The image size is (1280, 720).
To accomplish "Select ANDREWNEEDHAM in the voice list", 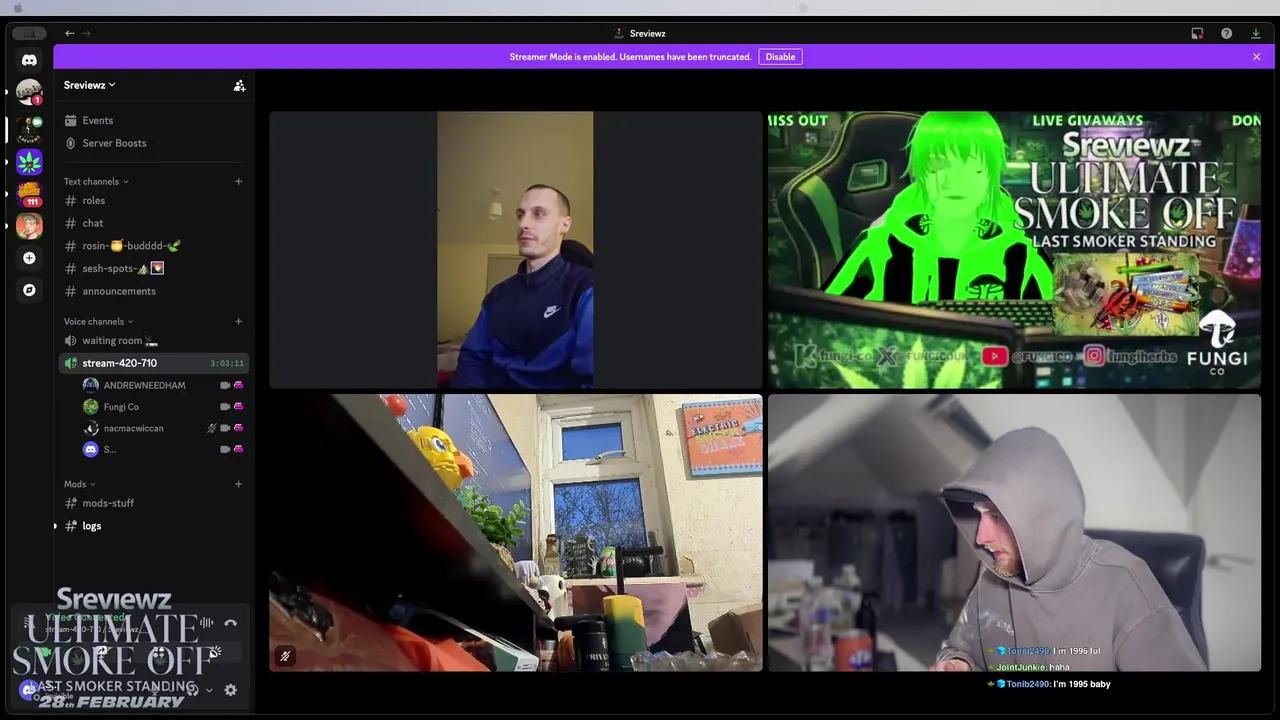I will (x=163, y=385).
